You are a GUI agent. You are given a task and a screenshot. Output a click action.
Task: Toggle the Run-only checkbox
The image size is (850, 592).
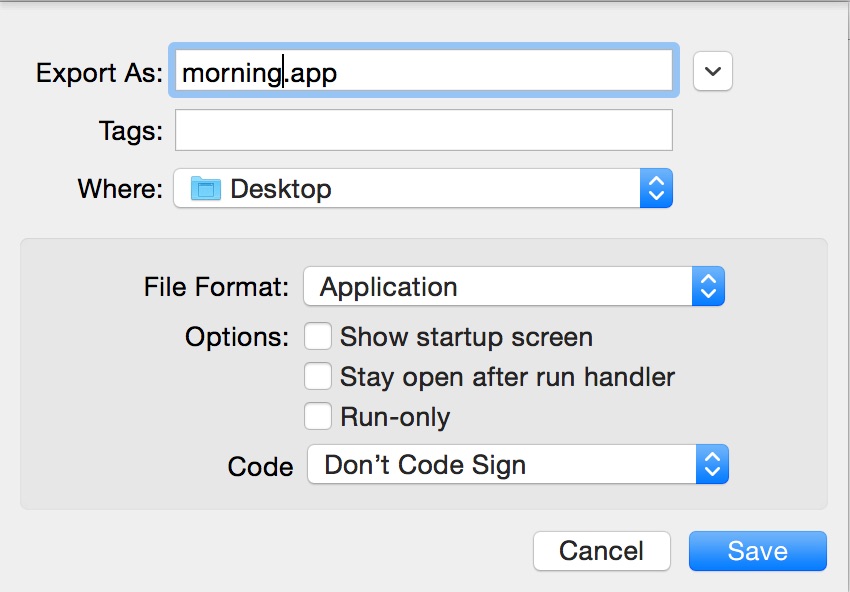tap(318, 416)
